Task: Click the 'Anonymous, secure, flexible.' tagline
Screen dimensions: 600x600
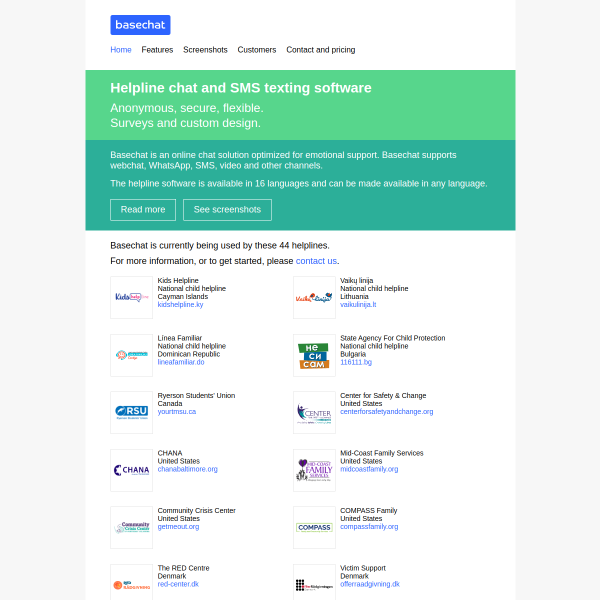Action: pos(187,108)
